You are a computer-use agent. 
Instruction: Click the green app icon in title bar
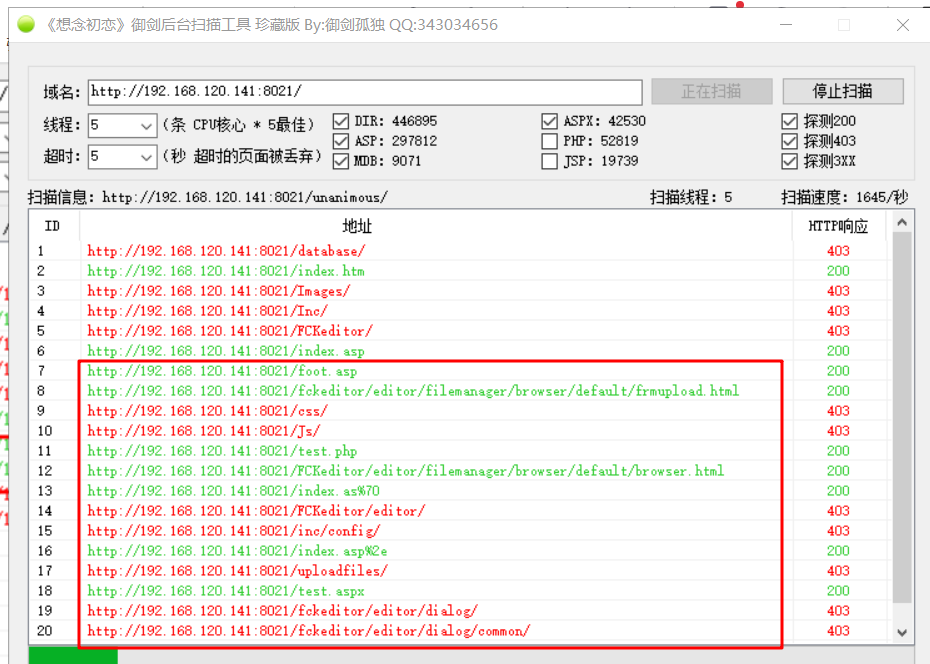pyautogui.click(x=26, y=24)
